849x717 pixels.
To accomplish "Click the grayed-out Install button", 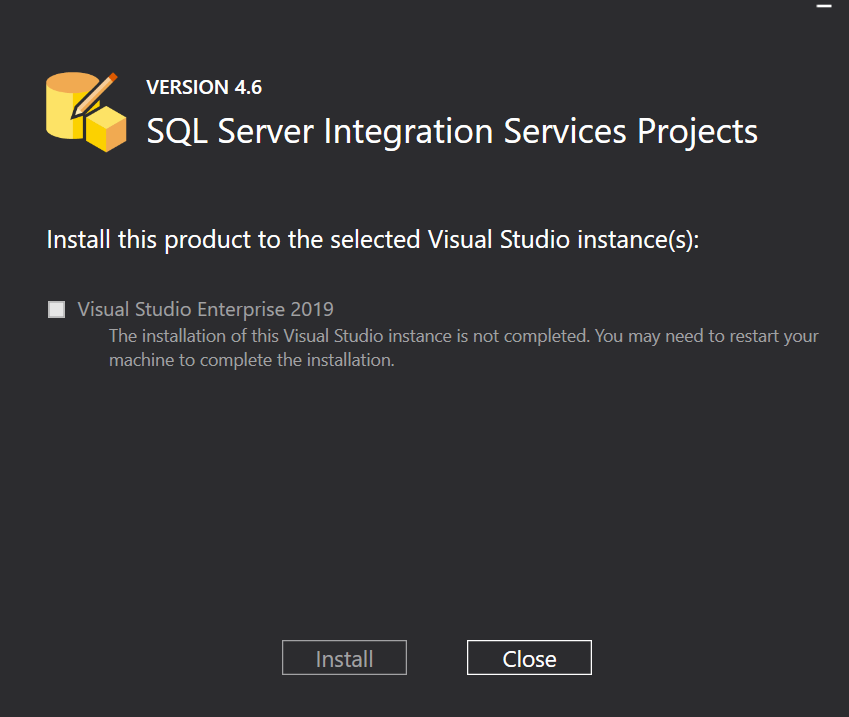I will click(344, 657).
